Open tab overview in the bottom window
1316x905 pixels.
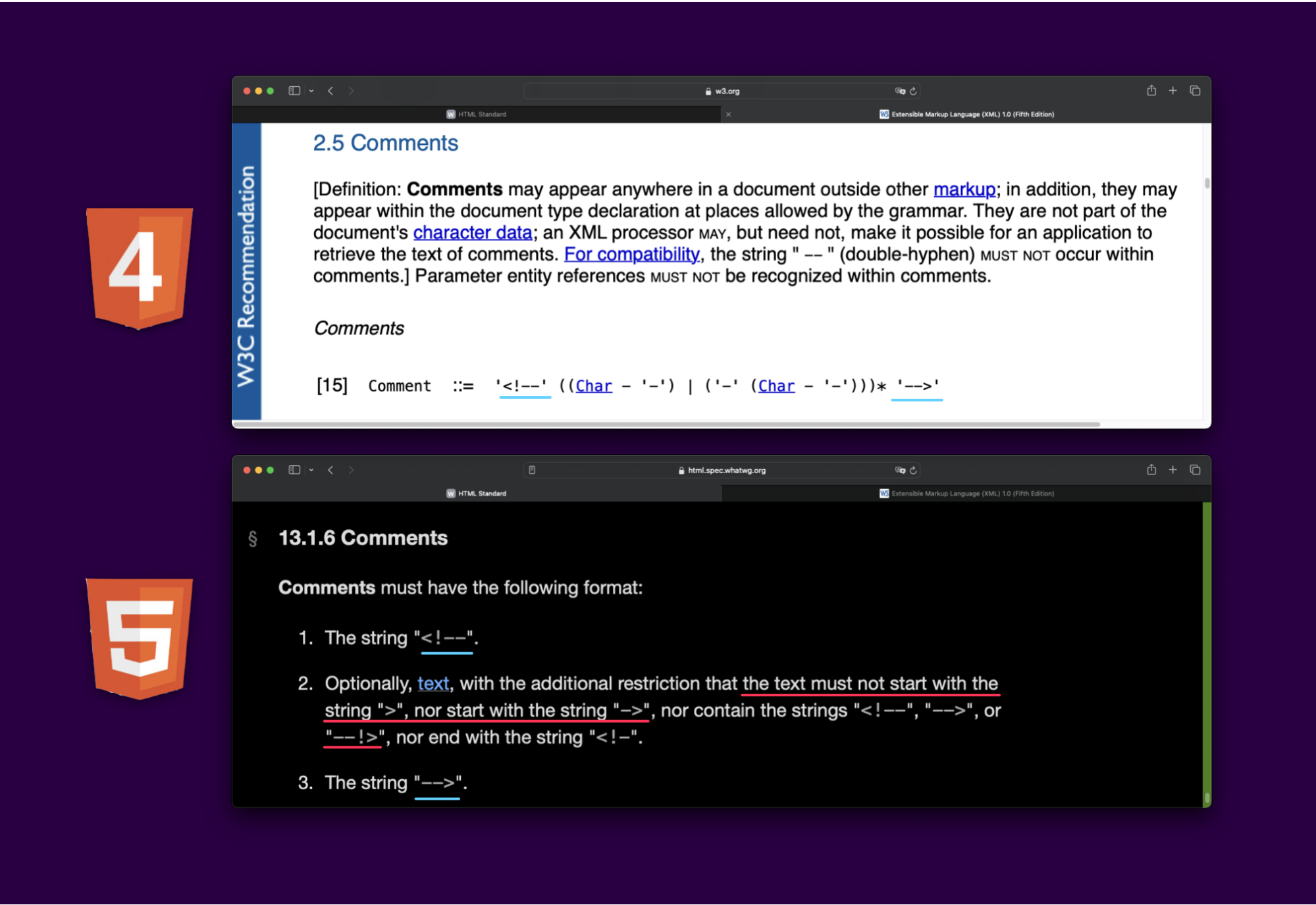pos(1194,469)
